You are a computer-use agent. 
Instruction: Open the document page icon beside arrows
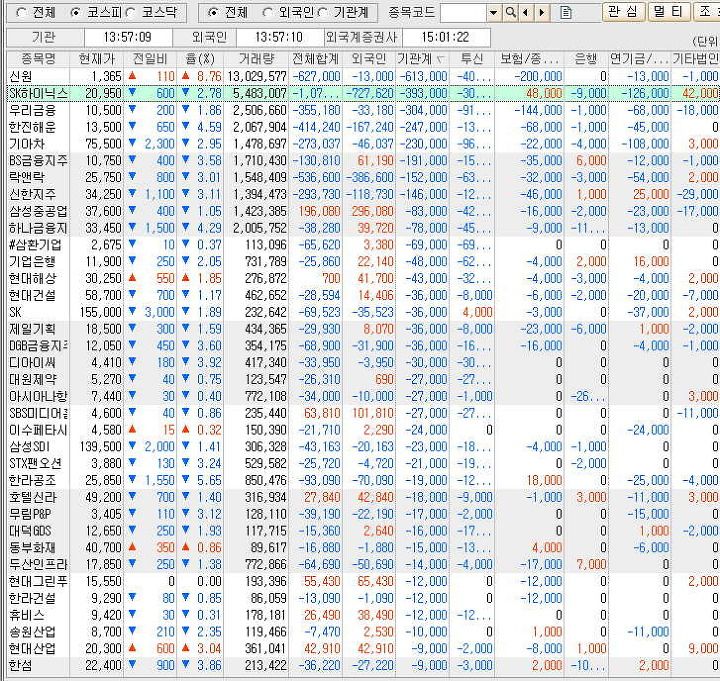pyautogui.click(x=566, y=12)
